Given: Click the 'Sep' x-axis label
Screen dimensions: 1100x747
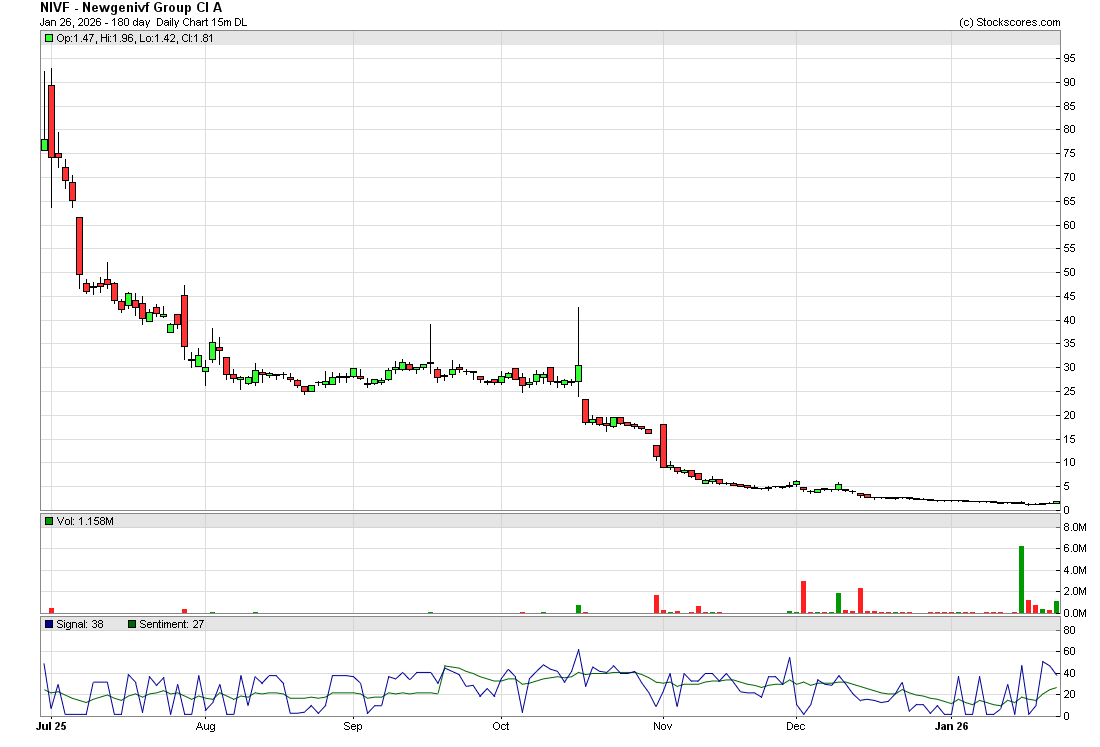Looking at the screenshot, I should (353, 726).
